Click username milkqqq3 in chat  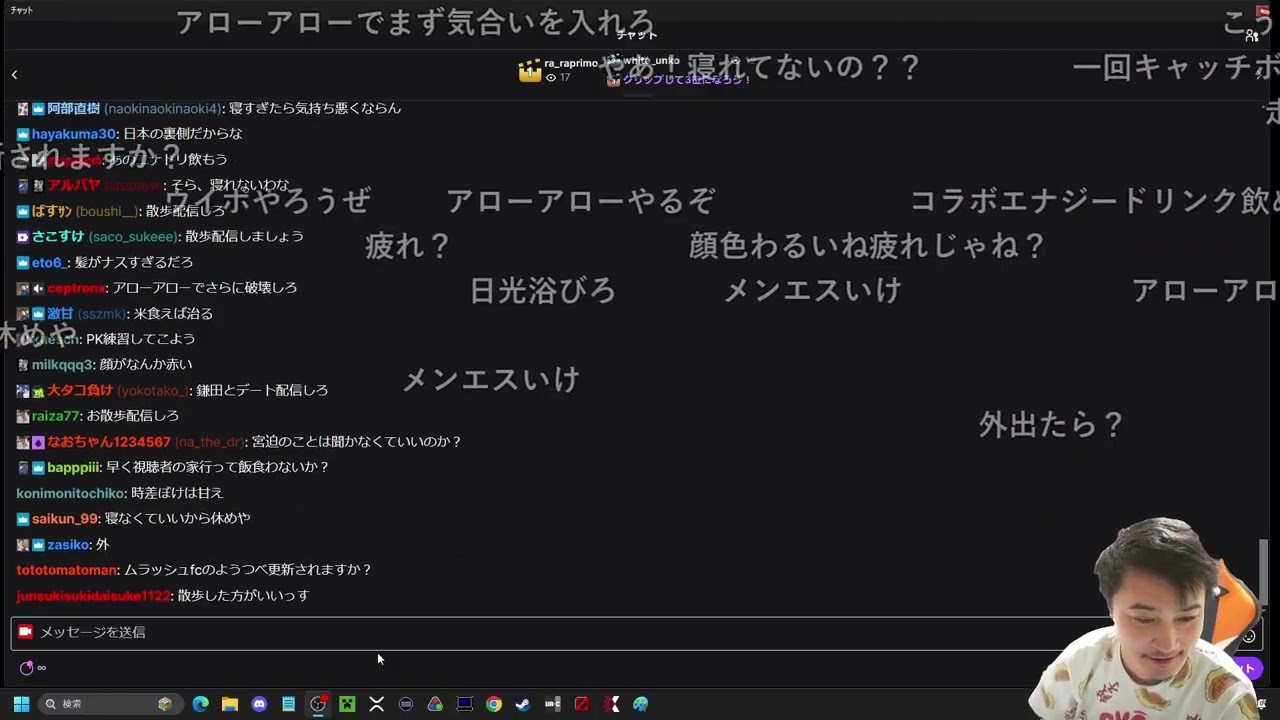[62, 365]
